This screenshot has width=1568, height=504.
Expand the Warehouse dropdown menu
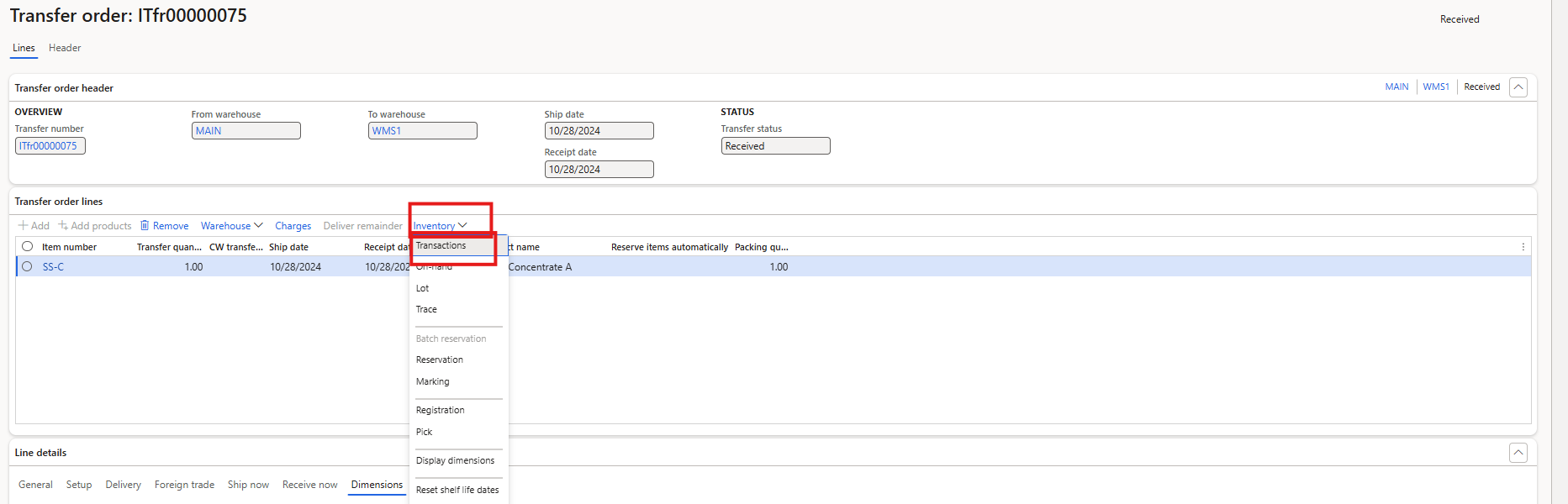pyautogui.click(x=231, y=226)
